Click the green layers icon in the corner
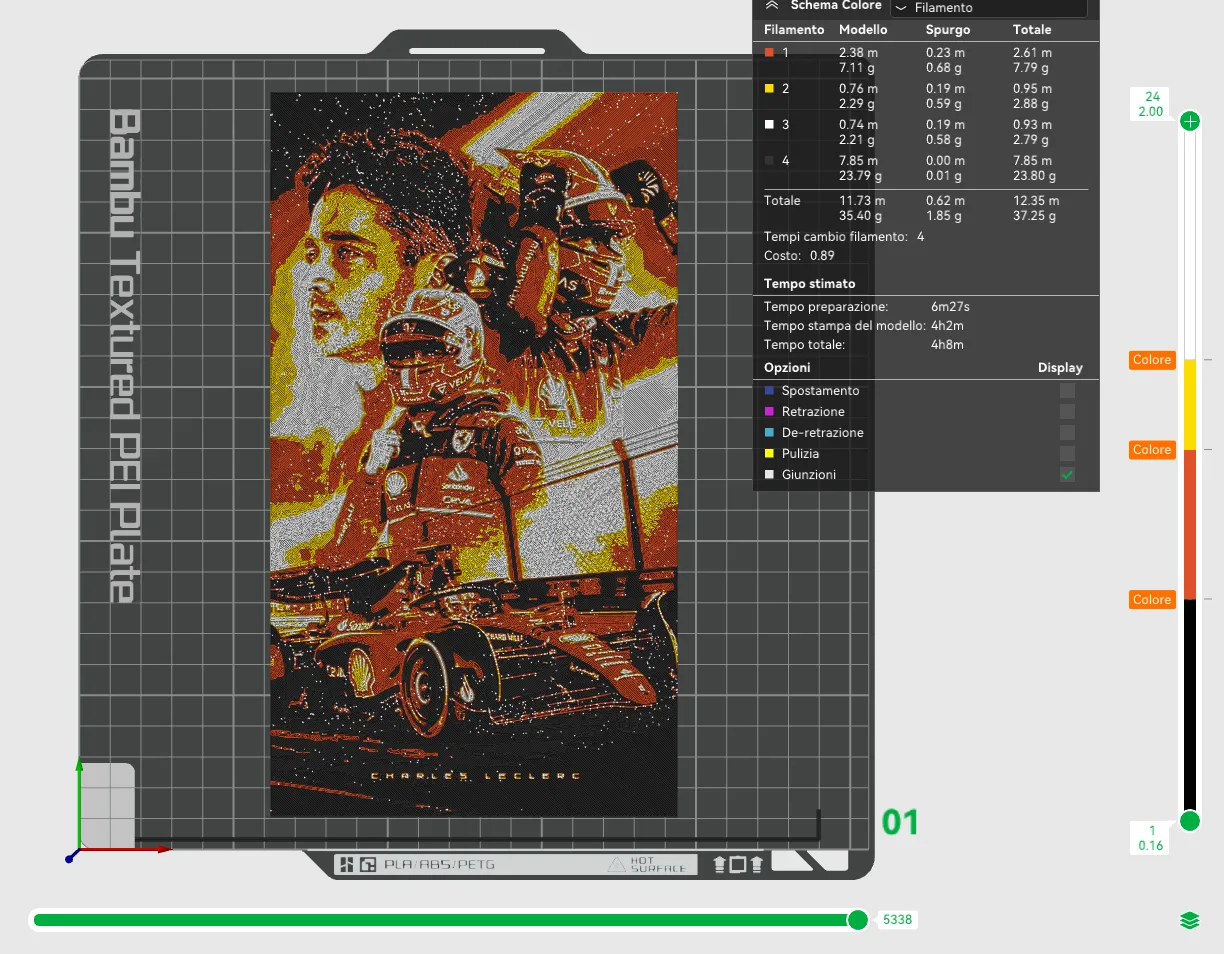The width and height of the screenshot is (1224, 954). [x=1190, y=921]
